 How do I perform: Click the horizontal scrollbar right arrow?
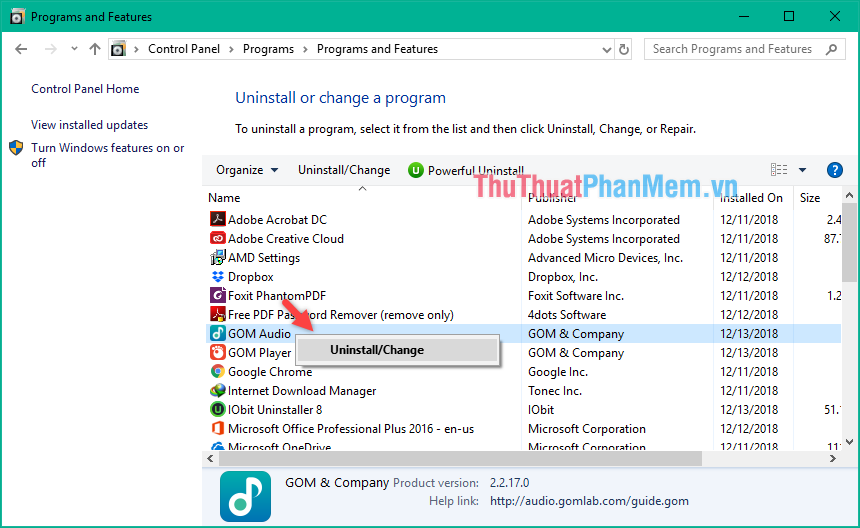click(x=833, y=458)
